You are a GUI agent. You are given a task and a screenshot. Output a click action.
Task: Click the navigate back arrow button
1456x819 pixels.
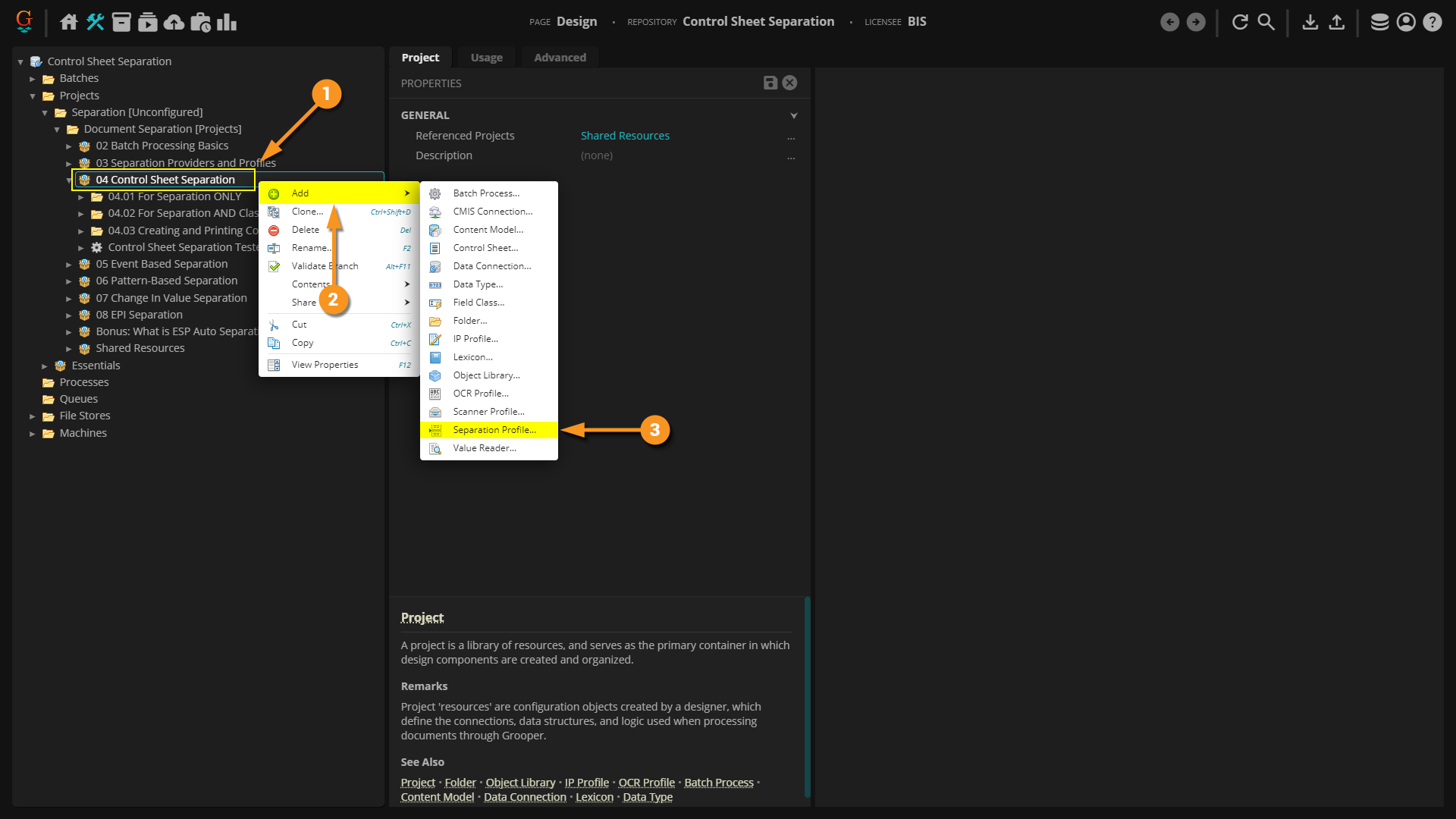click(x=1169, y=22)
